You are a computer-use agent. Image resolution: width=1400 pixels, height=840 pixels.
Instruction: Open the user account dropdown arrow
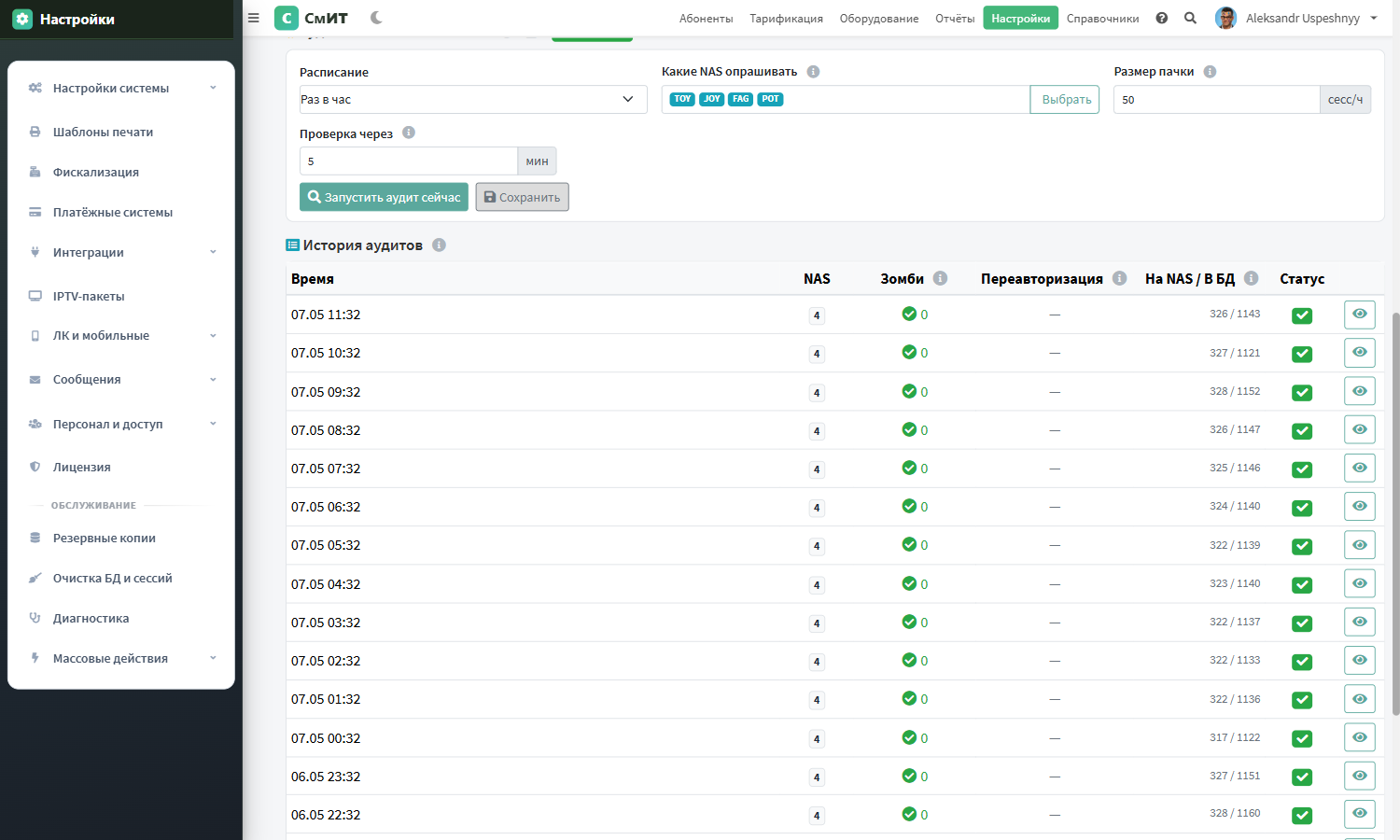tap(1374, 18)
